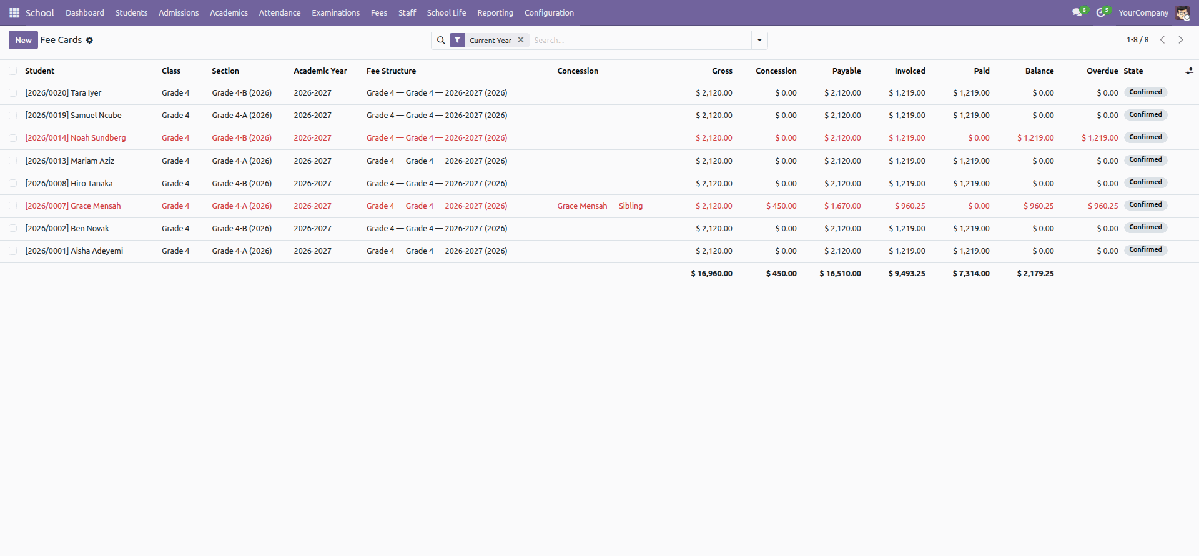Open the Students menu
This screenshot has height=556, width=1199.
pos(132,13)
